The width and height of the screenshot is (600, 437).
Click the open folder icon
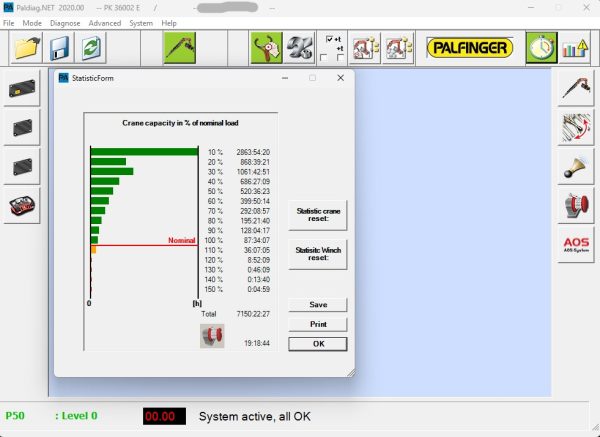(26, 47)
